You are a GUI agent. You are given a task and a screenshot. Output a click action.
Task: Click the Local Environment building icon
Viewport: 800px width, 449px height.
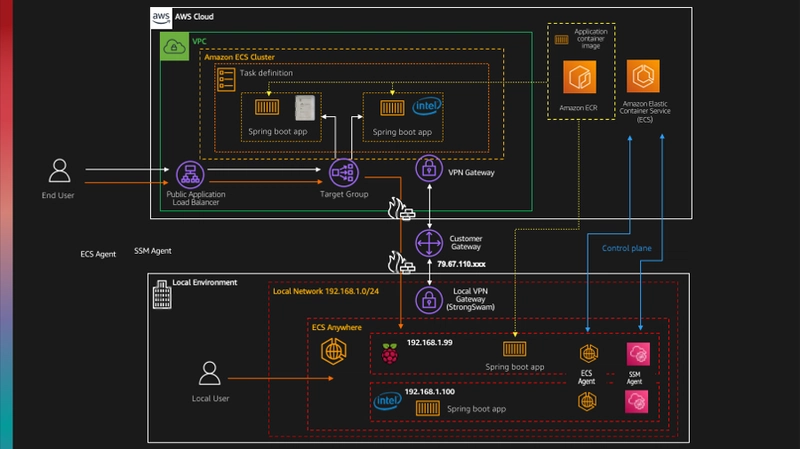coord(162,294)
